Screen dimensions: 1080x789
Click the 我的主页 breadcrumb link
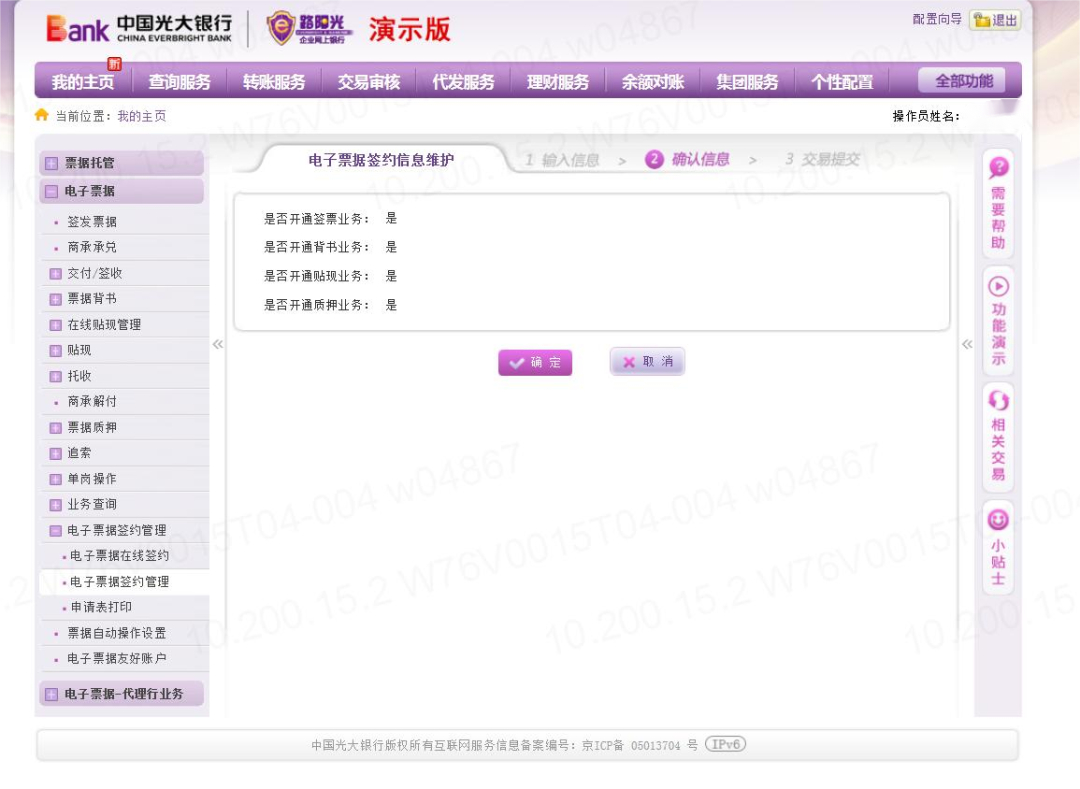[x=141, y=116]
